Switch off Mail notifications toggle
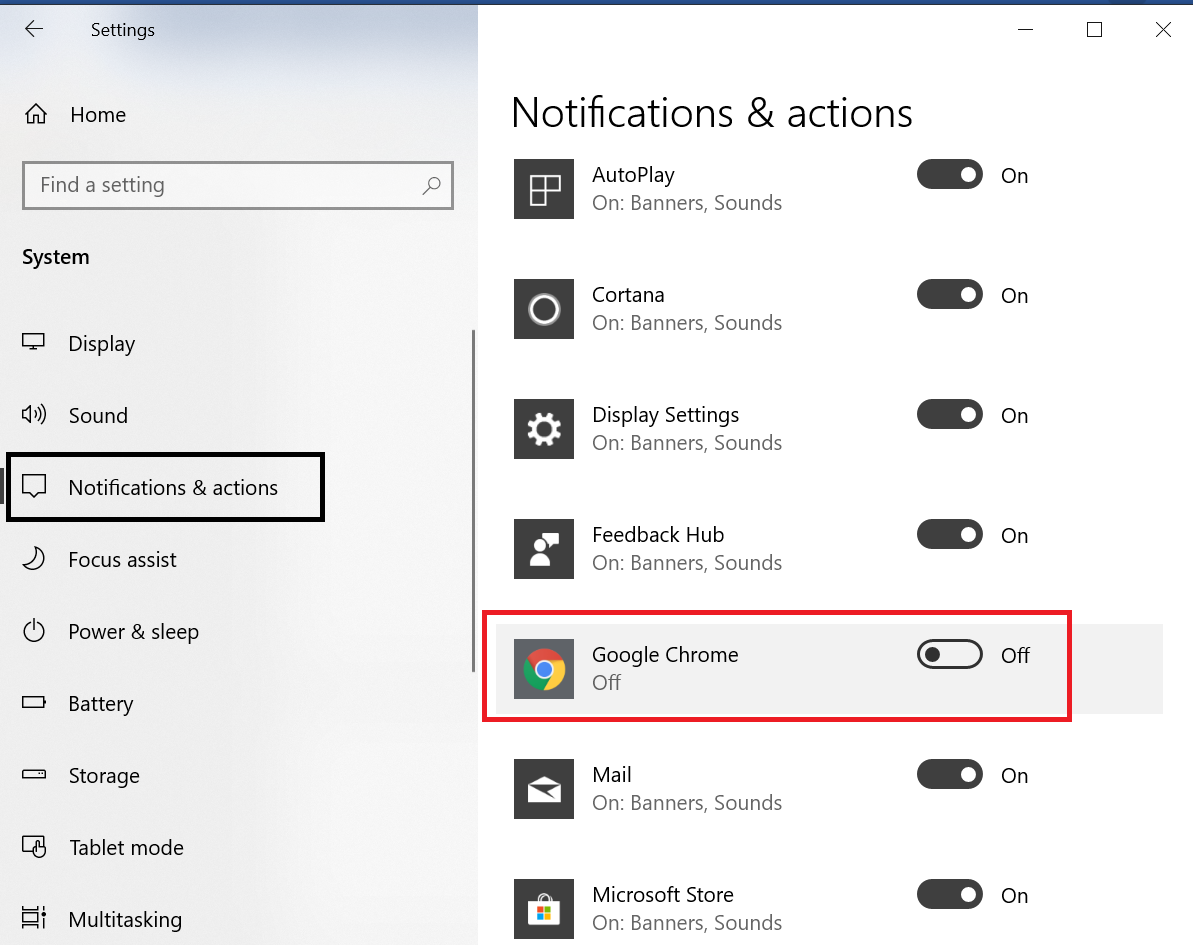 tap(949, 775)
